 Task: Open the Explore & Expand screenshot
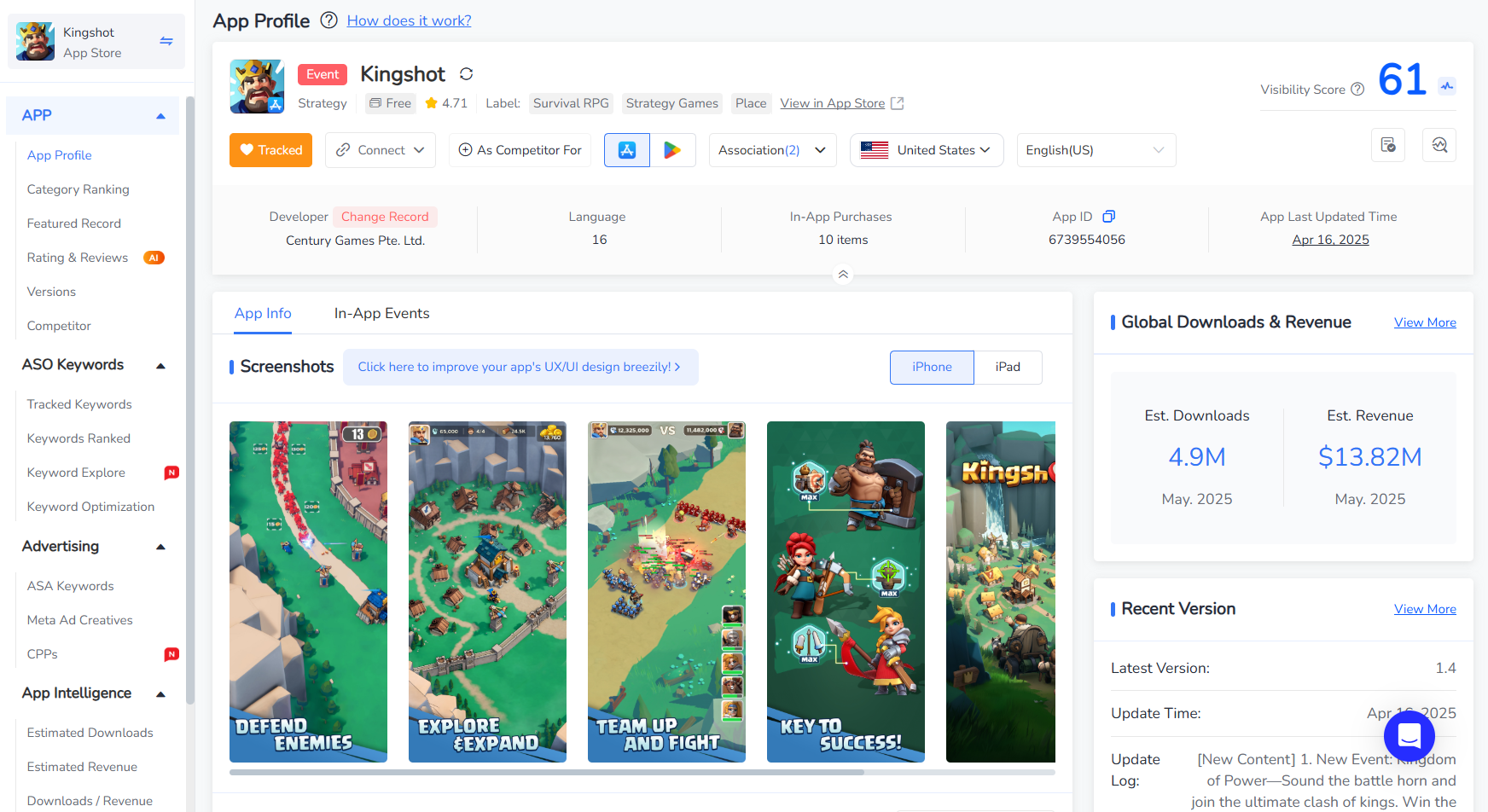point(487,592)
